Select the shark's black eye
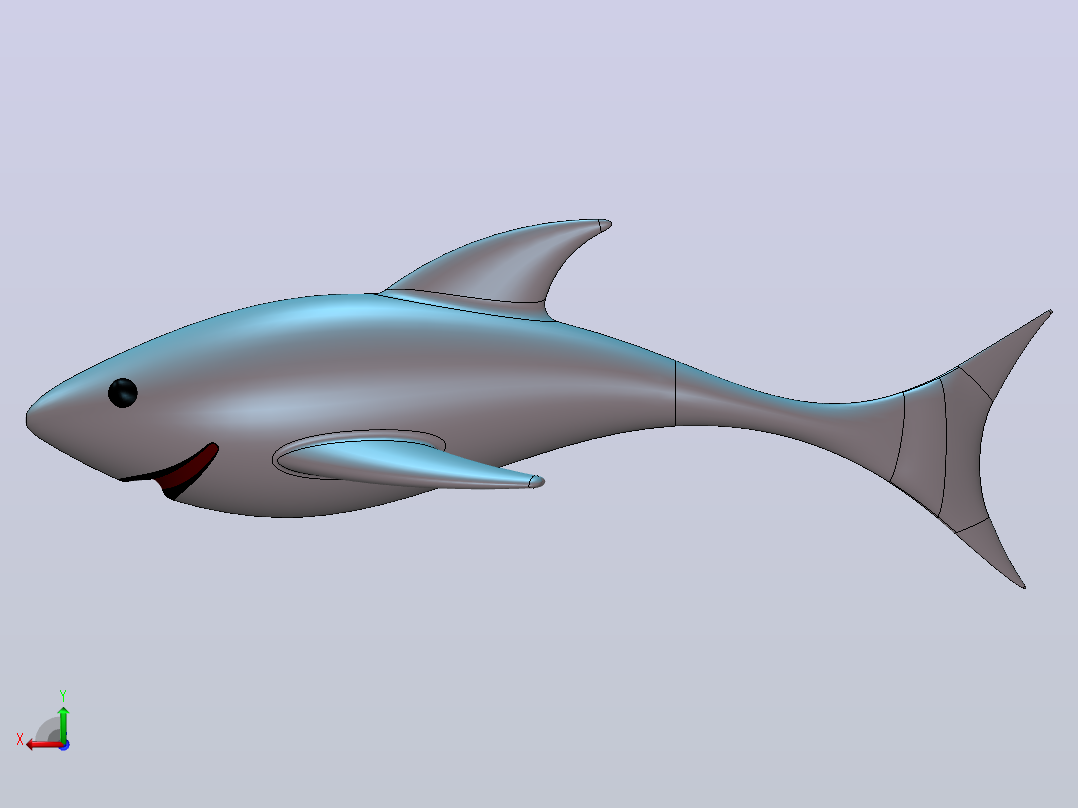1078x808 pixels. pos(122,393)
